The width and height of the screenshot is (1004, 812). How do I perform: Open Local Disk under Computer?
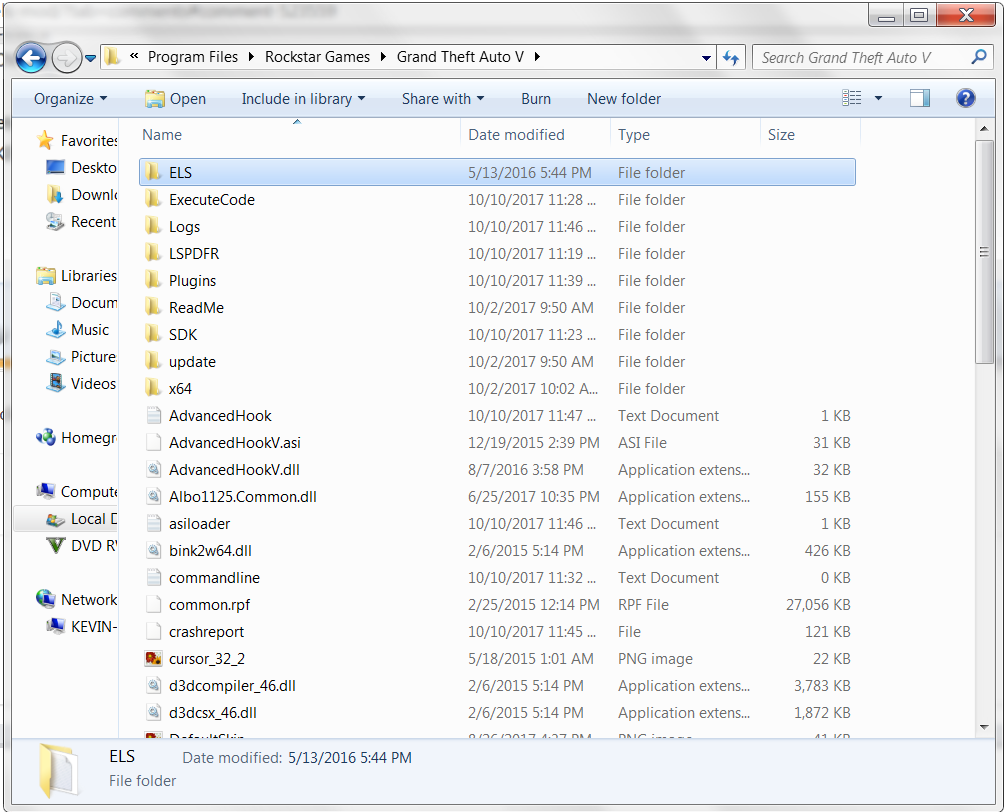(x=81, y=519)
